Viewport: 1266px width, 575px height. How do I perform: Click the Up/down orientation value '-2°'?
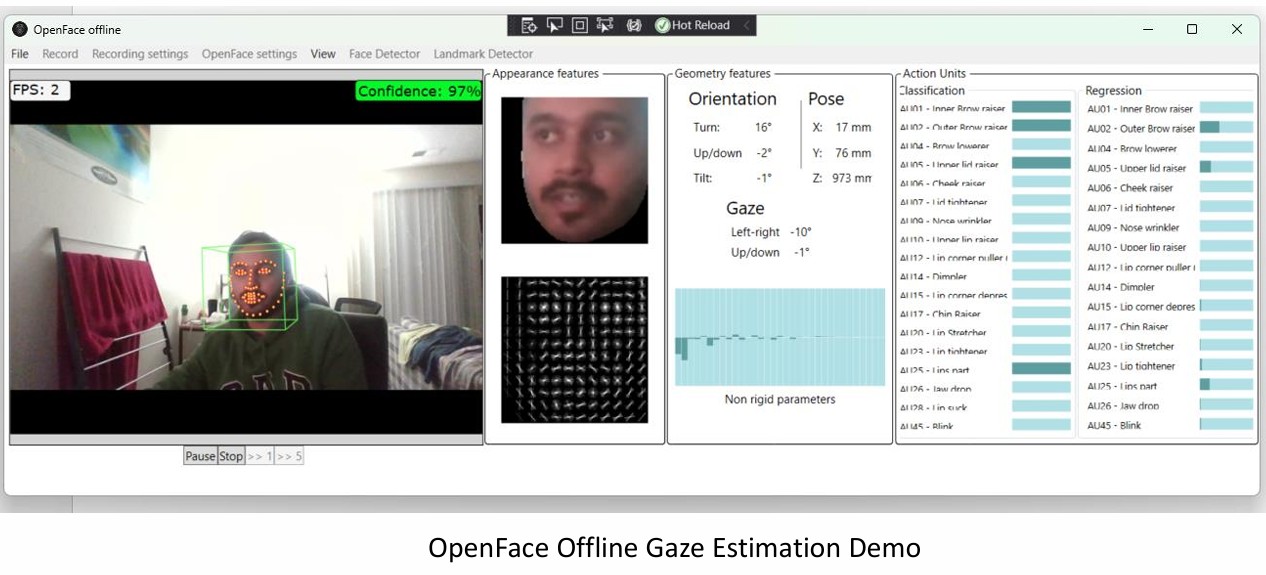click(x=762, y=153)
